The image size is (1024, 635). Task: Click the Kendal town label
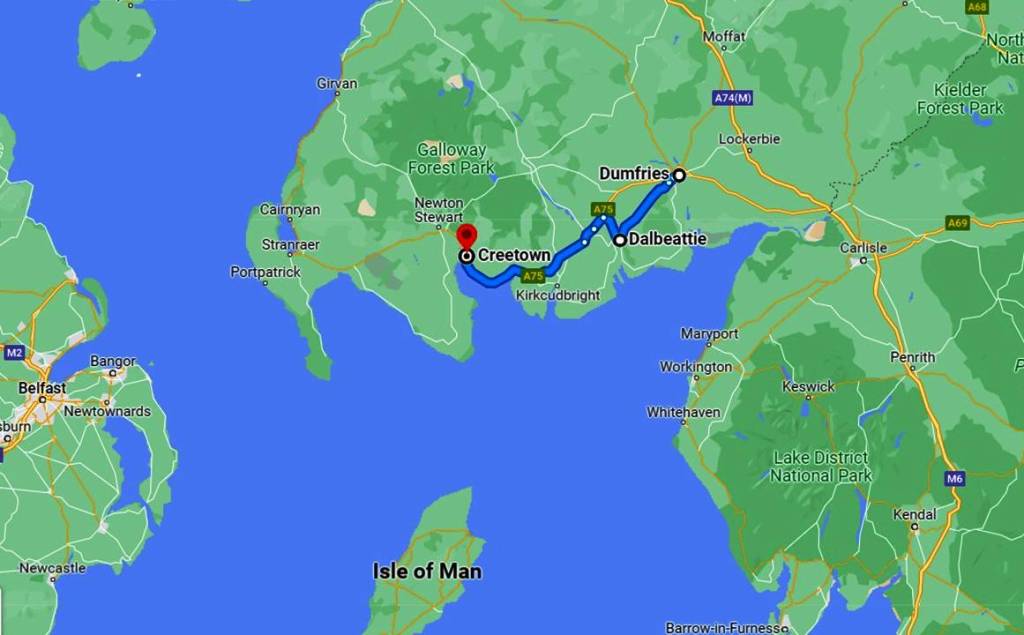pos(914,514)
